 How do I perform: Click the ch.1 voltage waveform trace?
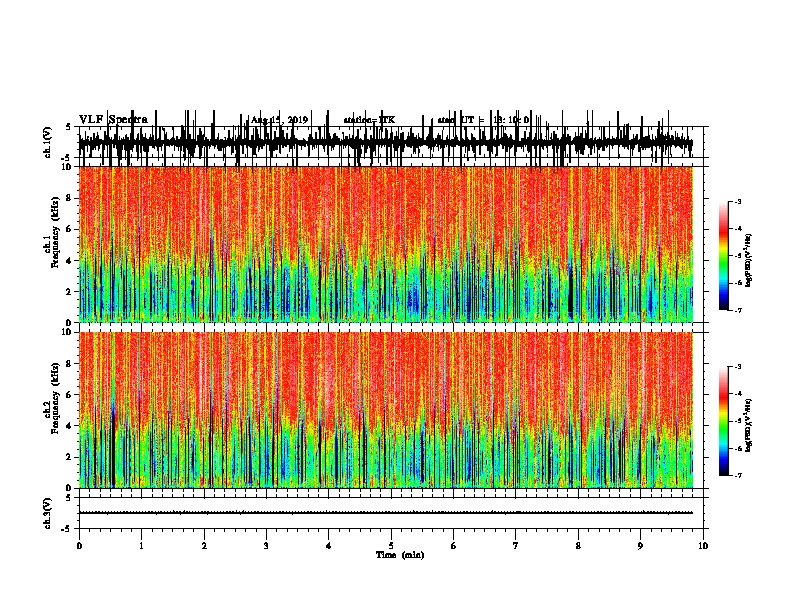pos(386,142)
